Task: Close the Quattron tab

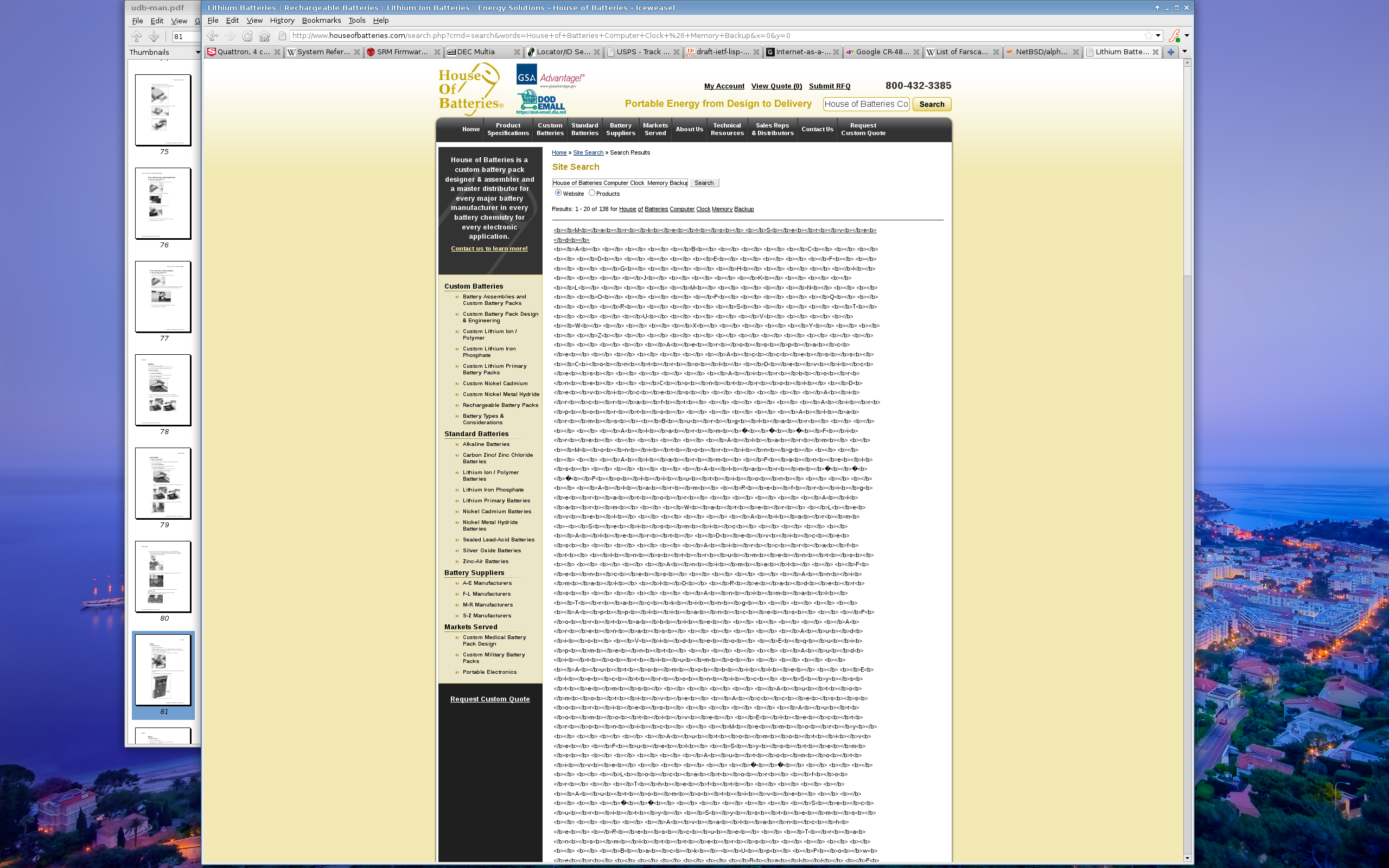Action: (x=277, y=52)
